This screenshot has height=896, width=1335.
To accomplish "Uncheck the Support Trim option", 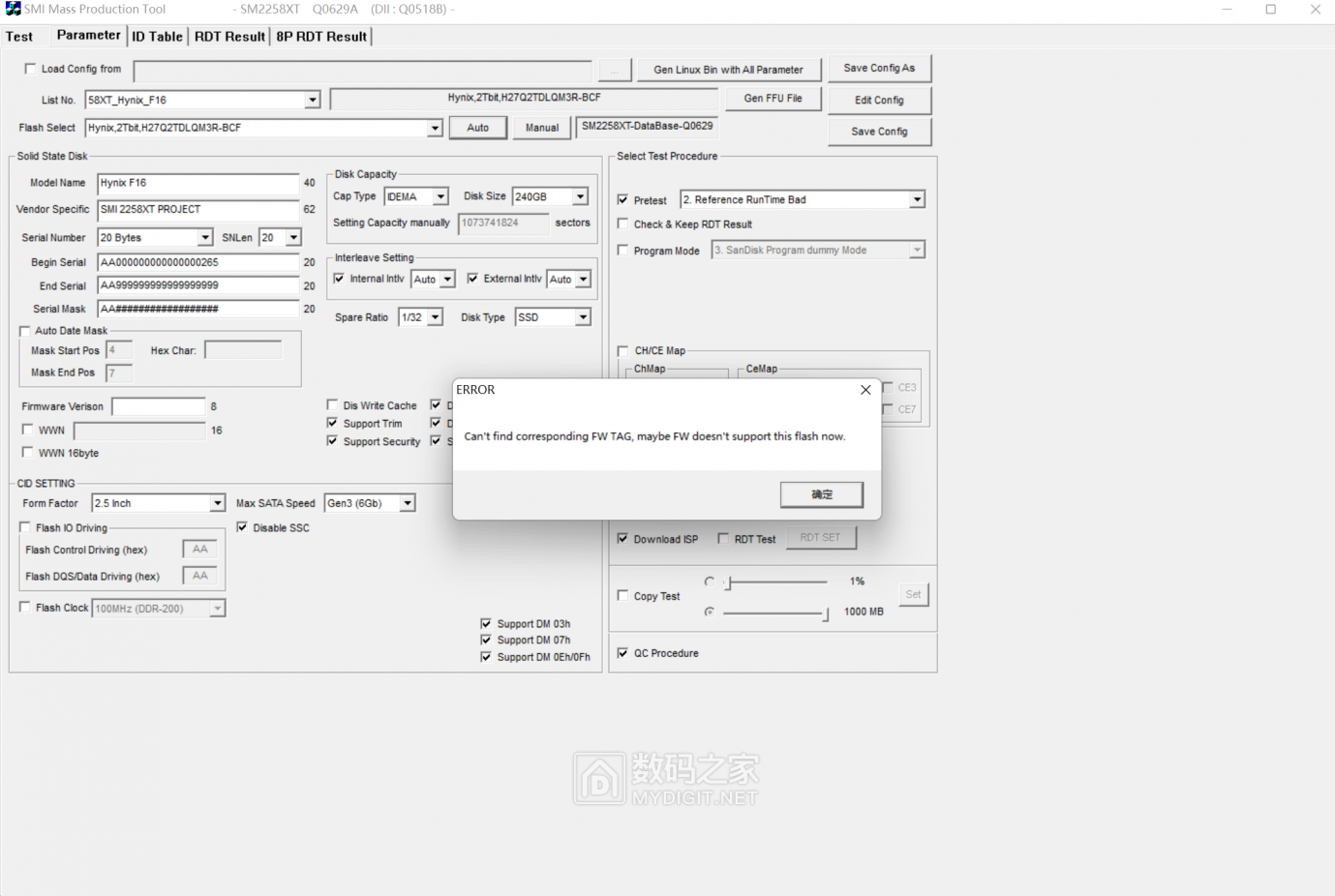I will [332, 423].
